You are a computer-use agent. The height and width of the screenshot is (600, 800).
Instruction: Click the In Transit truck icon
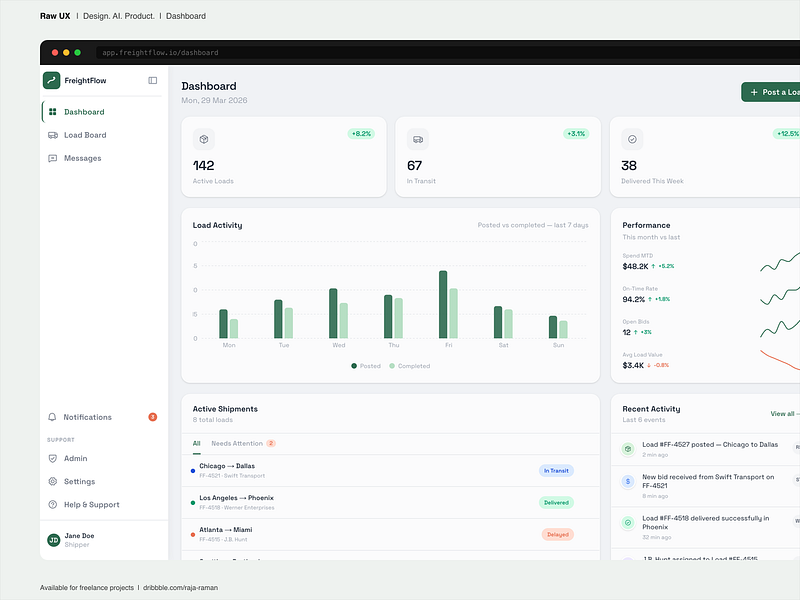point(418,139)
